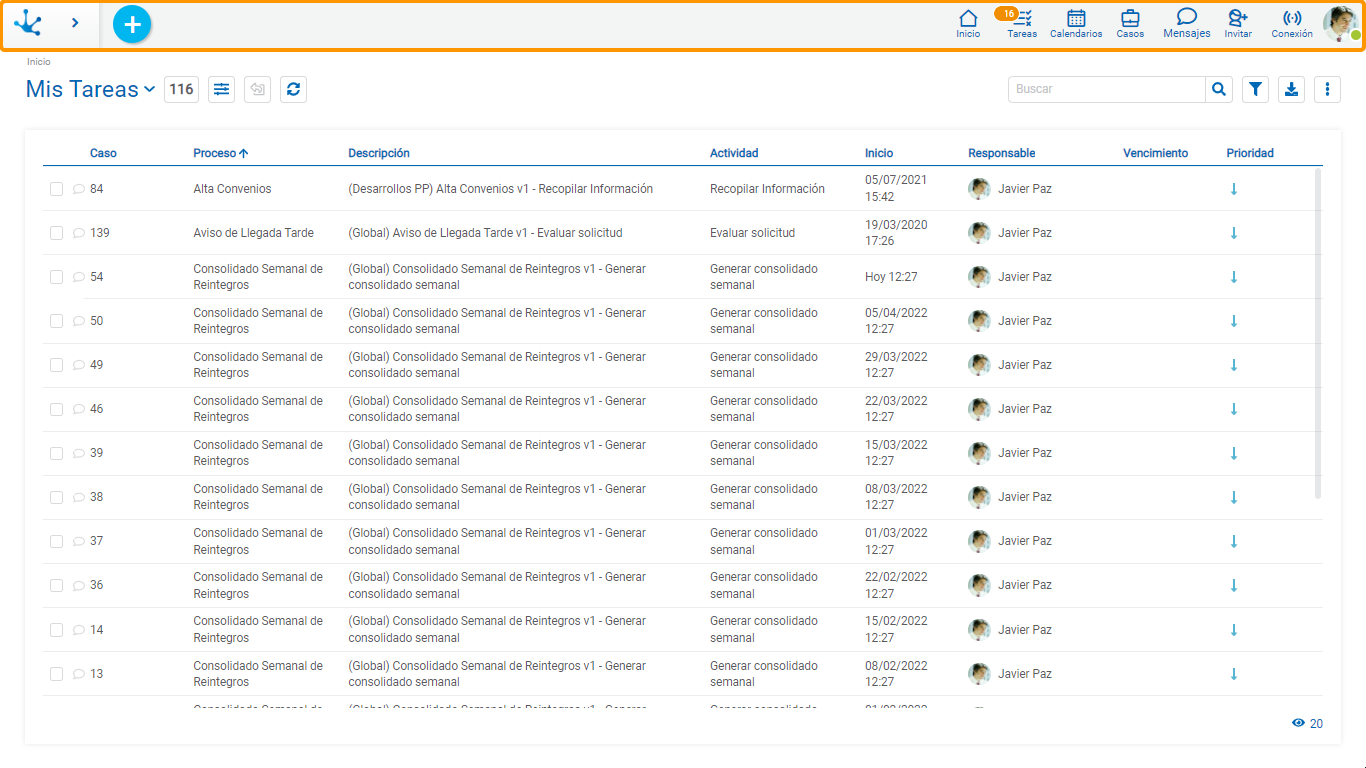Open the Calendarios icon in top bar
Image resolution: width=1366 pixels, height=768 pixels.
pyautogui.click(x=1076, y=24)
